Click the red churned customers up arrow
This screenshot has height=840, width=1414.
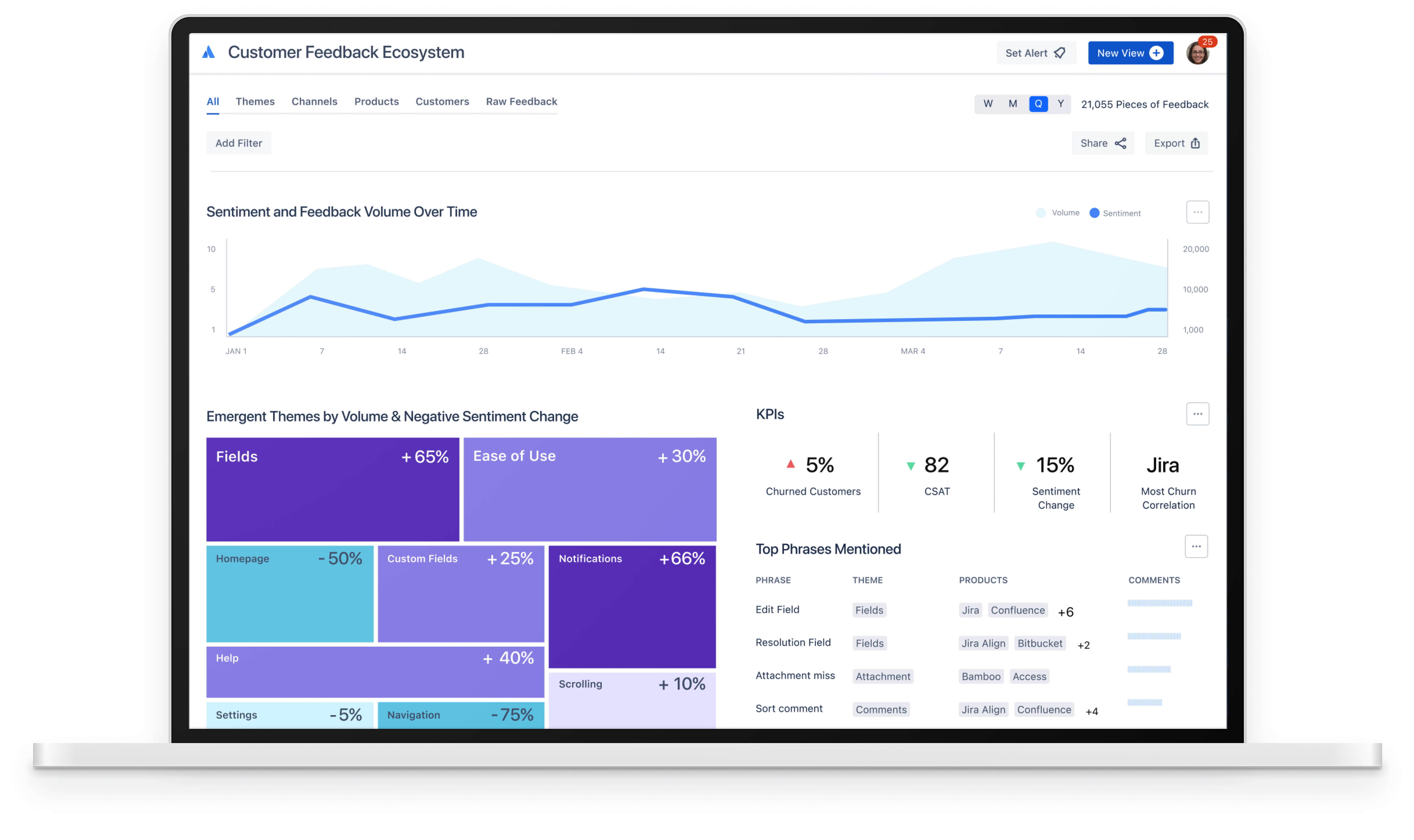tap(791, 464)
